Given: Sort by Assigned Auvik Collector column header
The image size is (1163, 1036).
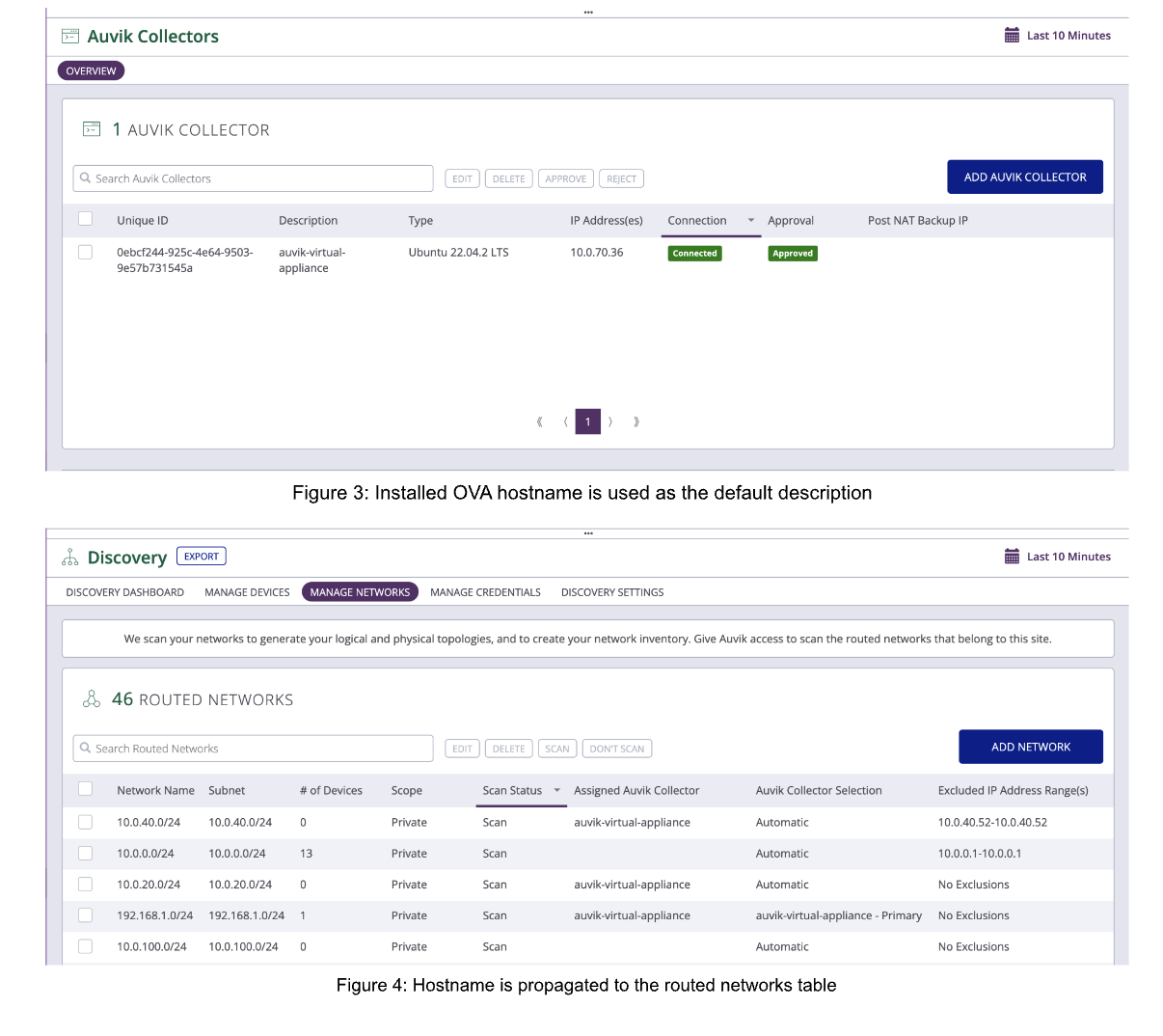Looking at the screenshot, I should (636, 791).
